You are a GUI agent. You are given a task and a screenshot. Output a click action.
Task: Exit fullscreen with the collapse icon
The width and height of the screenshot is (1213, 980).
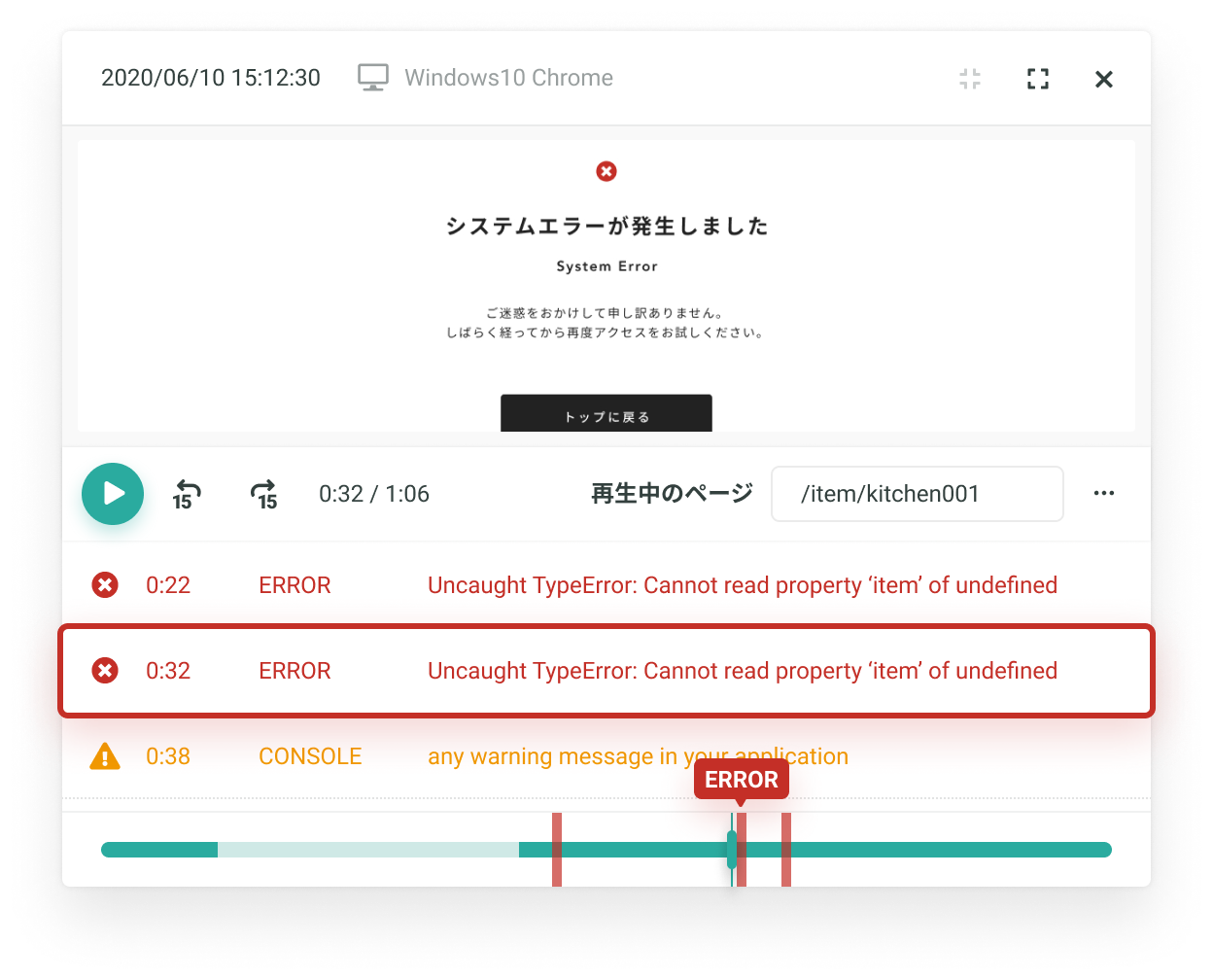click(969, 79)
